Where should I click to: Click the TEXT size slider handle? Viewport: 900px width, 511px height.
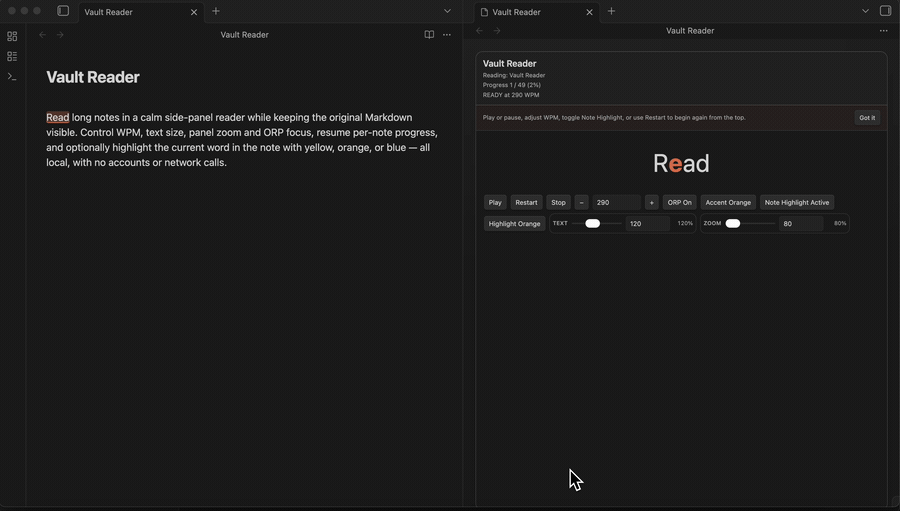592,223
